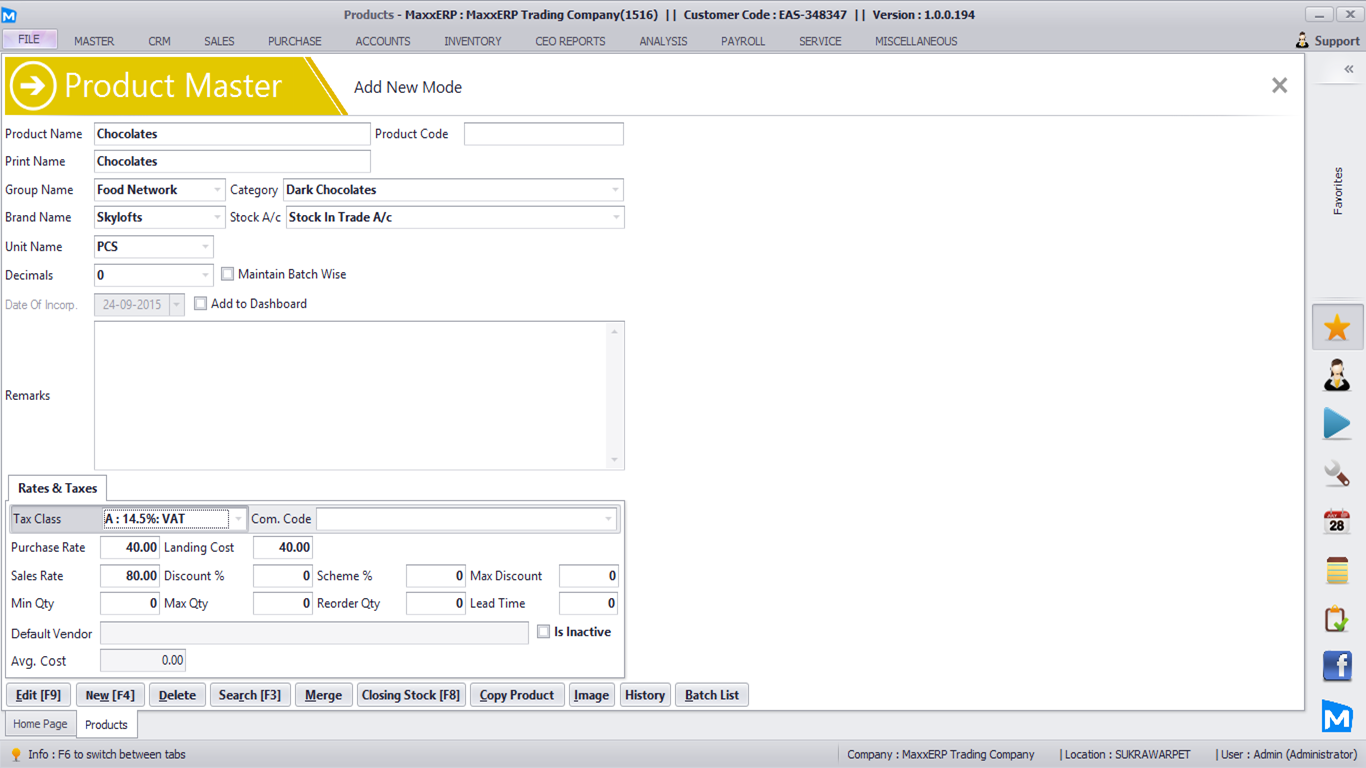Open the Category dropdown list

point(615,190)
